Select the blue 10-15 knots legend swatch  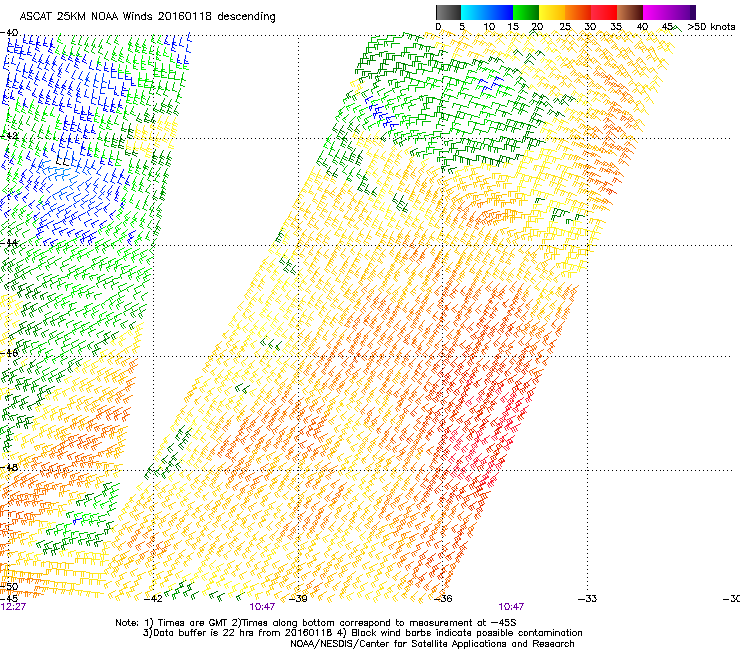[x=500, y=12]
